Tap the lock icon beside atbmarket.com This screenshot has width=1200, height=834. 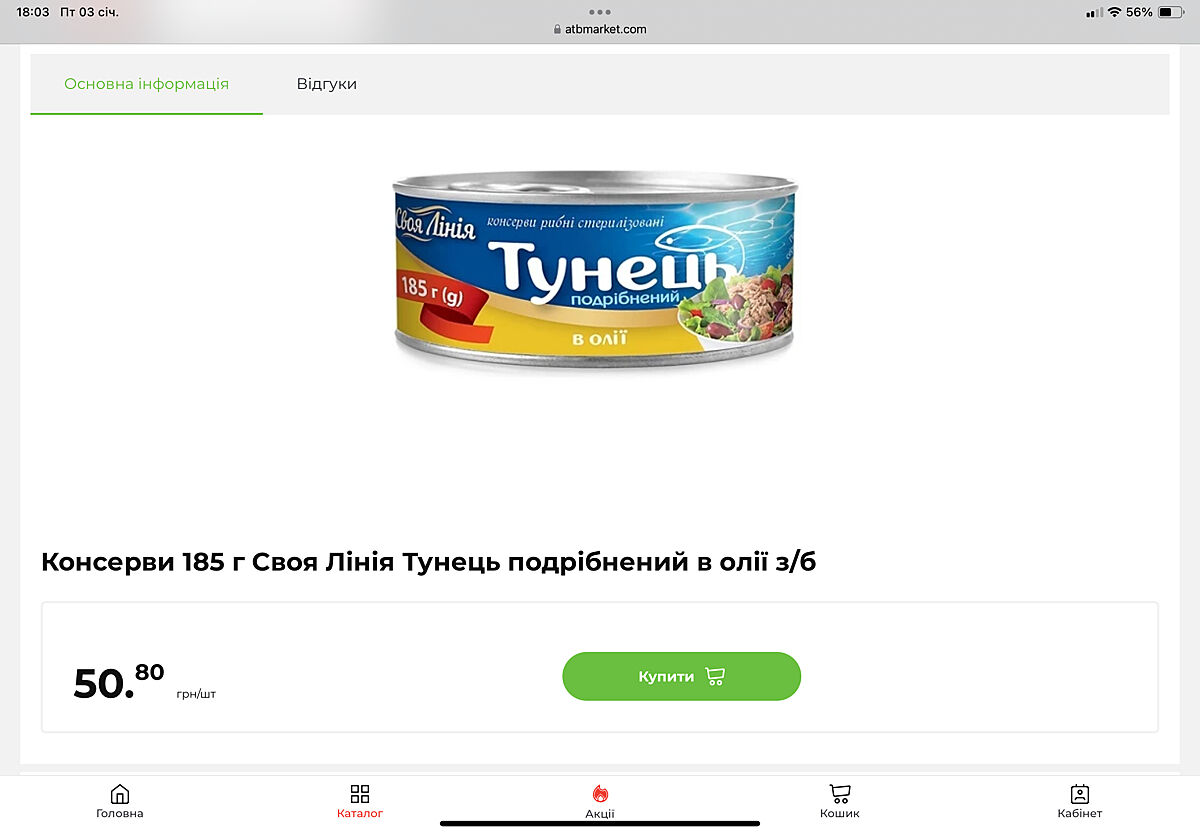558,29
